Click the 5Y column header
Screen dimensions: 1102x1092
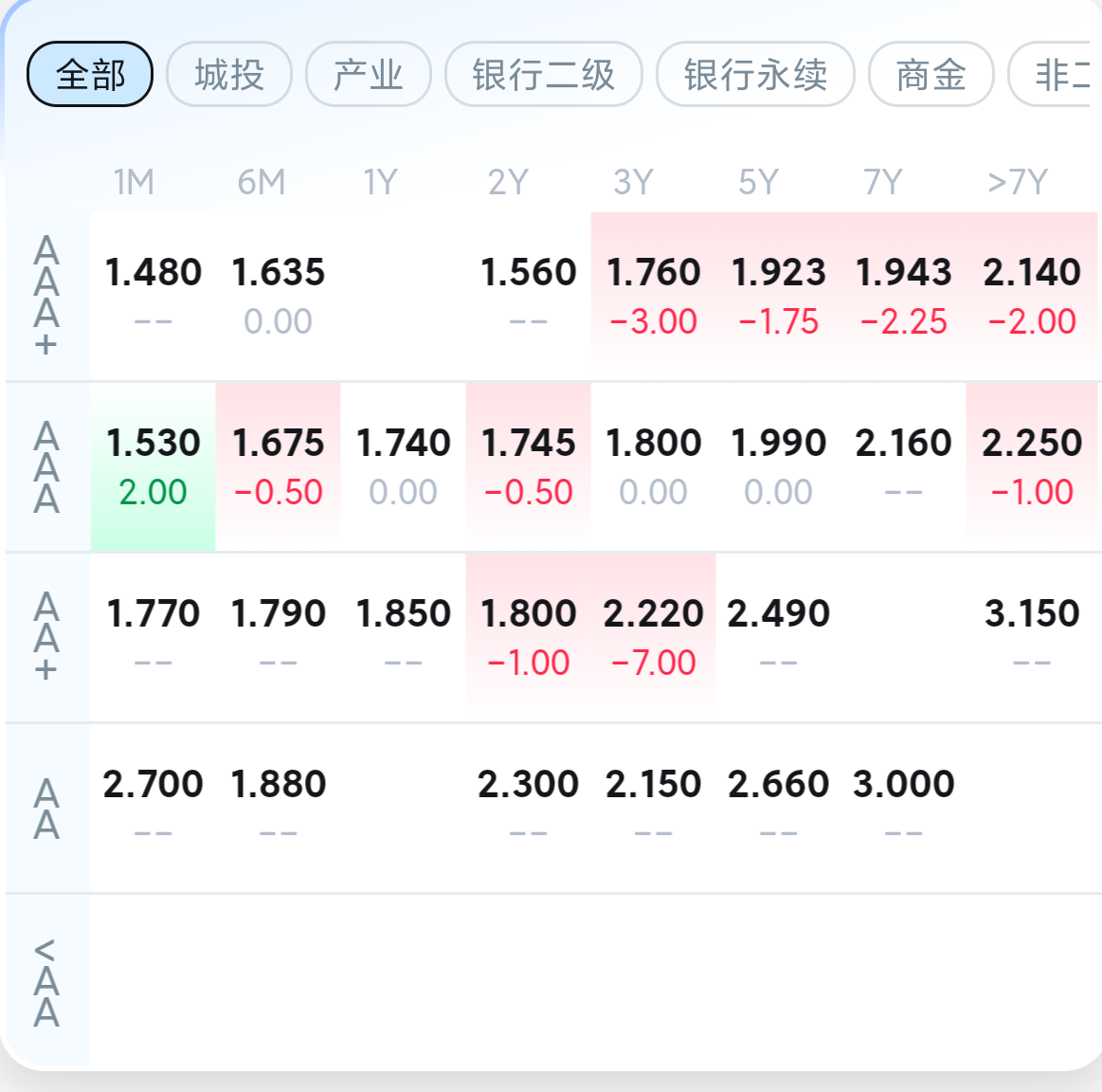click(758, 181)
